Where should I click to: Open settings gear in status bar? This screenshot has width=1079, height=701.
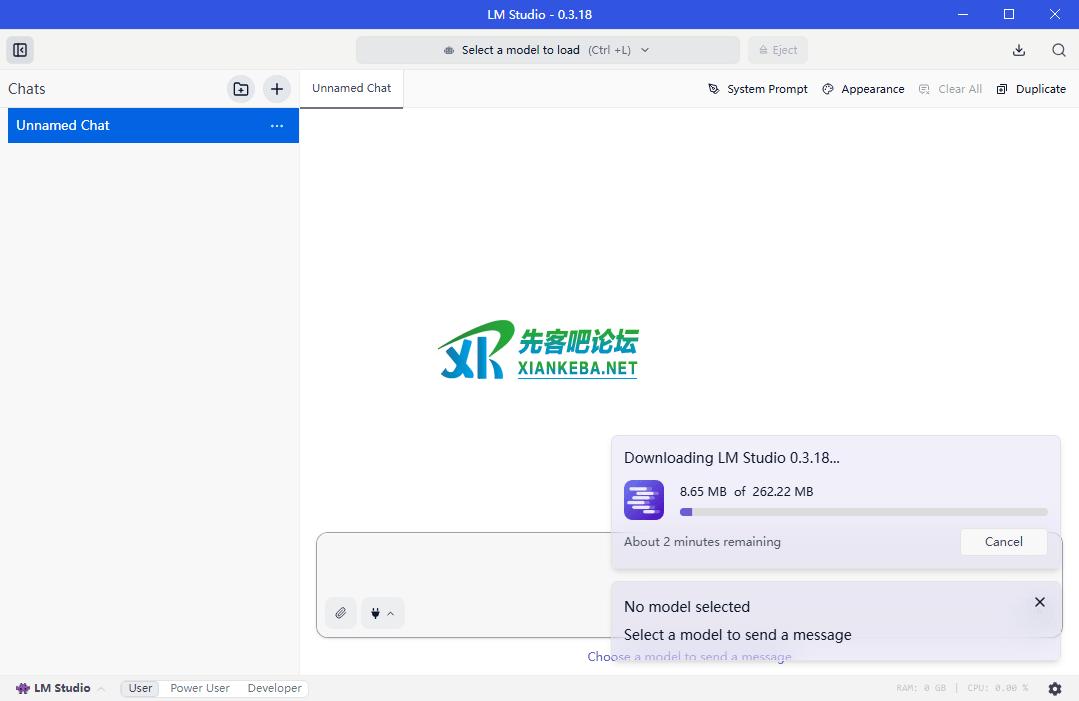coord(1055,688)
